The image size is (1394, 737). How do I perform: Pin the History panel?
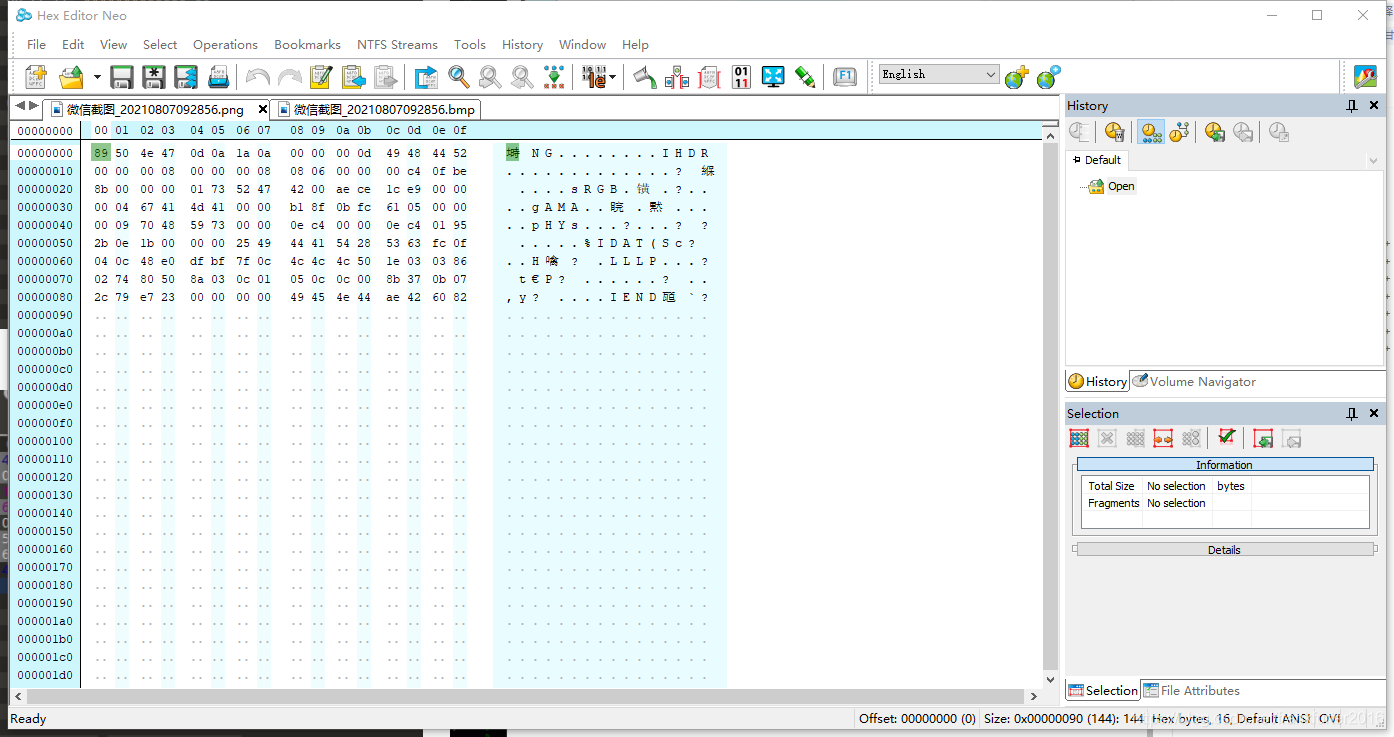(x=1352, y=106)
